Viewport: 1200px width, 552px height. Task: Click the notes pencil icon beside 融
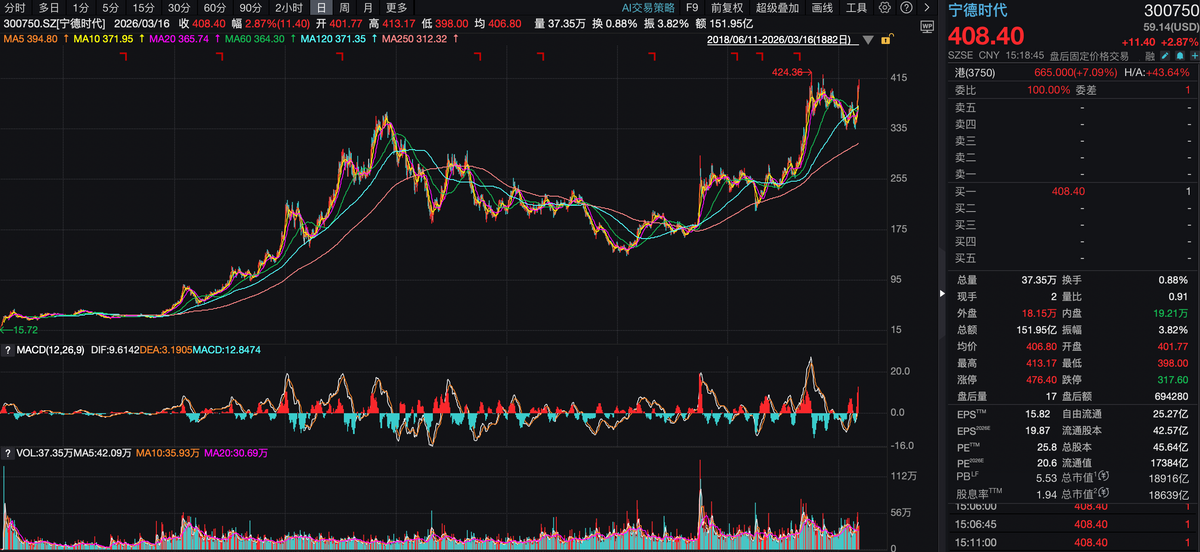coord(1163,56)
